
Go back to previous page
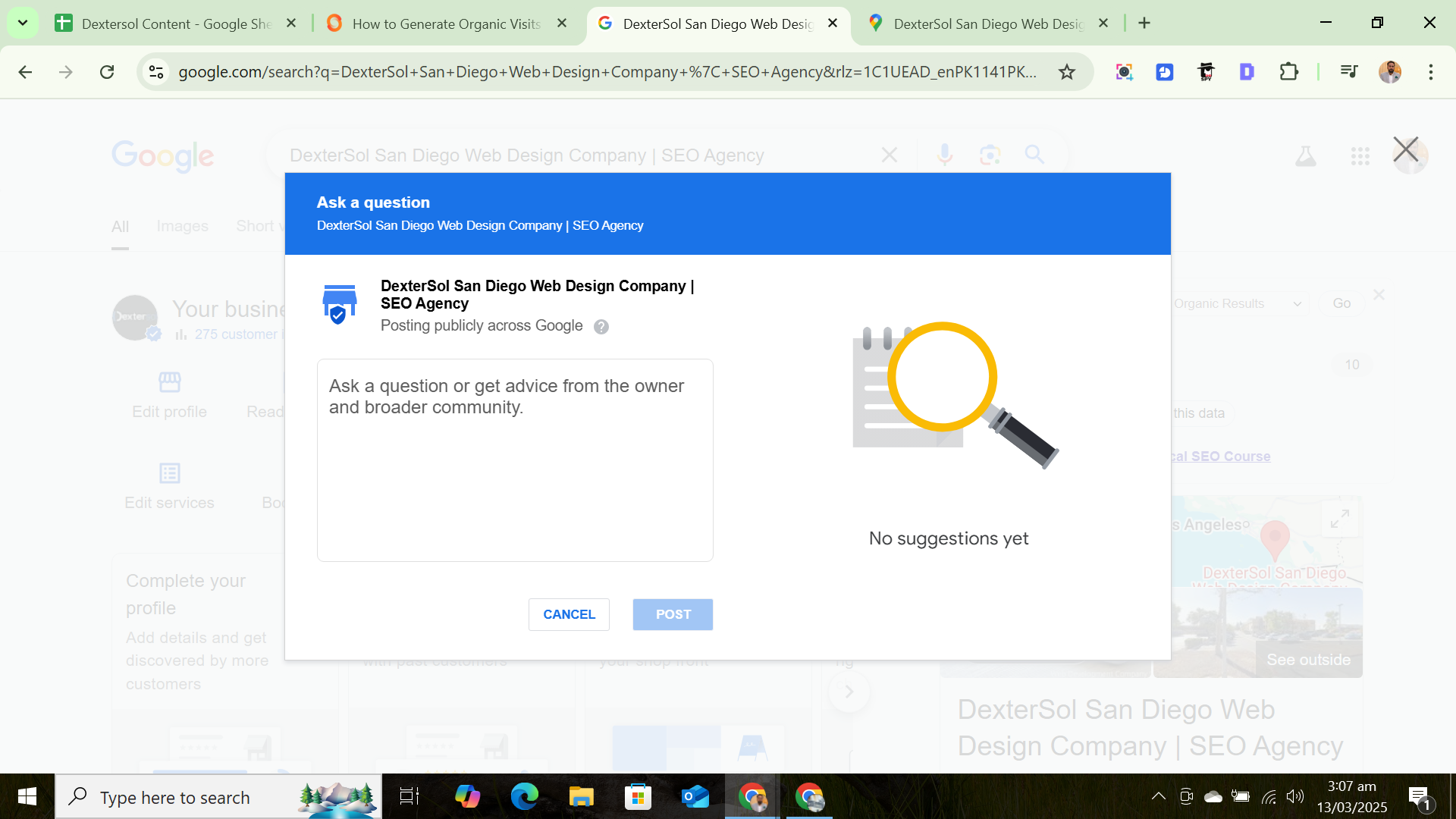pyautogui.click(x=25, y=72)
